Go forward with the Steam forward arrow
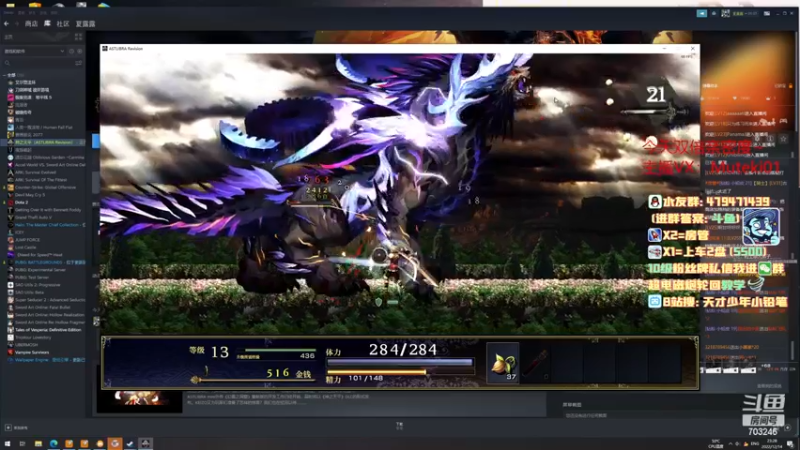The height and width of the screenshot is (450, 800). (x=16, y=23)
